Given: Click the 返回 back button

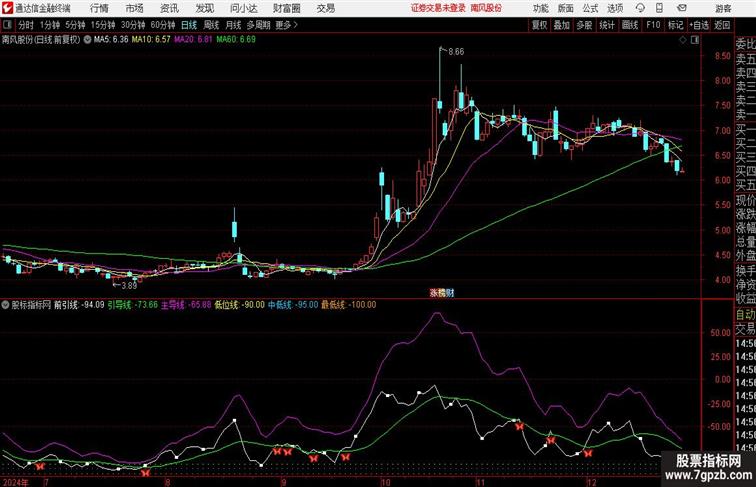Looking at the screenshot, I should click(722, 25).
